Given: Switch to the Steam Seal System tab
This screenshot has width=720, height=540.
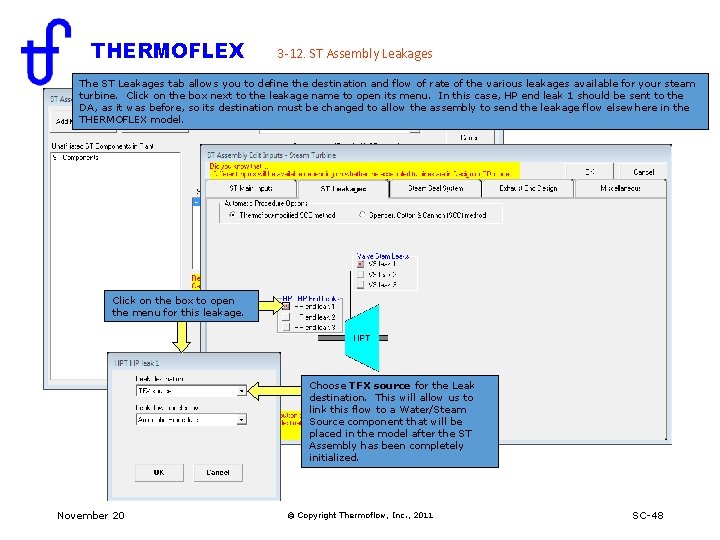Looking at the screenshot, I should [x=435, y=188].
